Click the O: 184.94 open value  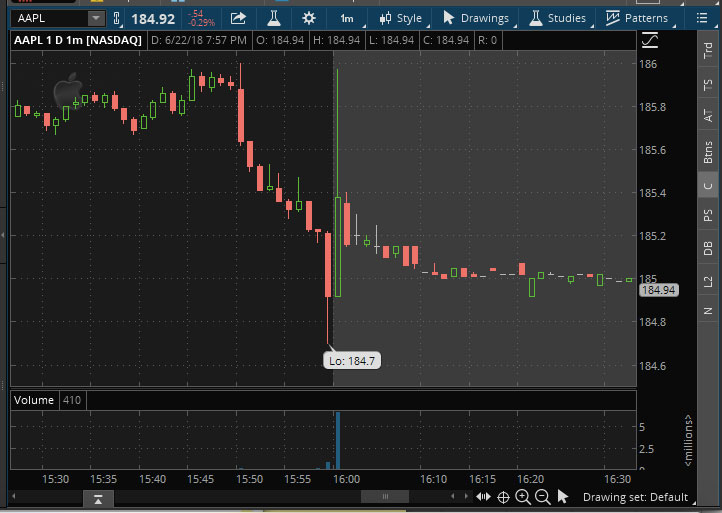point(280,41)
